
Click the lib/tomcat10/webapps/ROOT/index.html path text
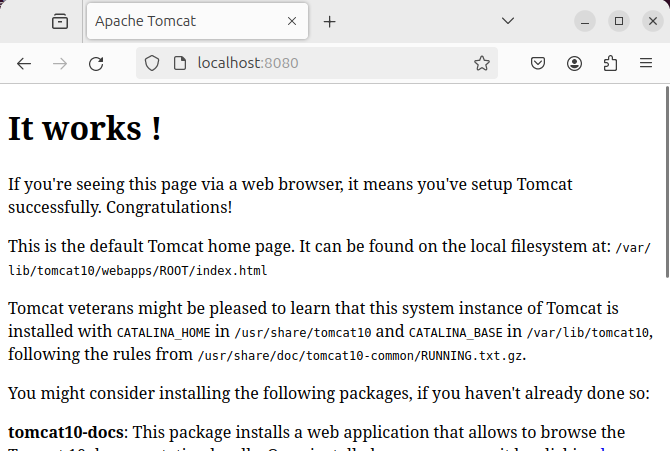pos(138,271)
